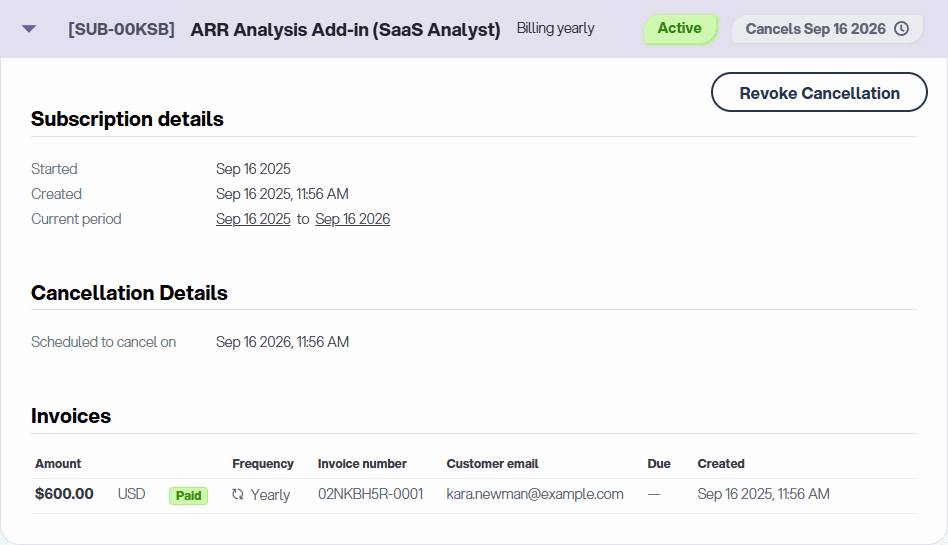Screen dimensions: 948x545
Task: Click the scheduled cancel date Sep 16 2026, 11:56 AM
Action: pos(282,342)
